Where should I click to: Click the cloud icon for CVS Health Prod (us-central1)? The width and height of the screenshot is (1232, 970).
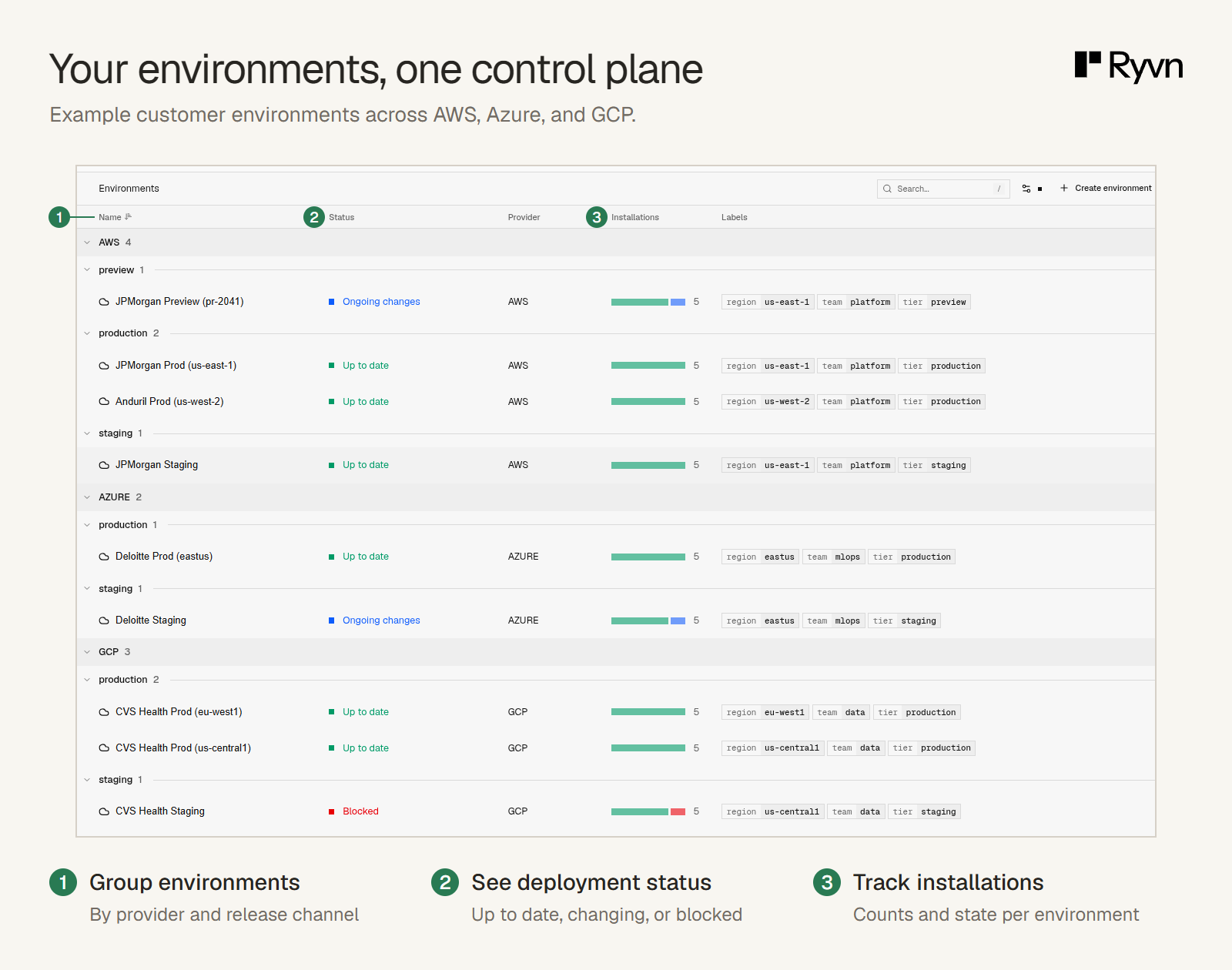104,748
